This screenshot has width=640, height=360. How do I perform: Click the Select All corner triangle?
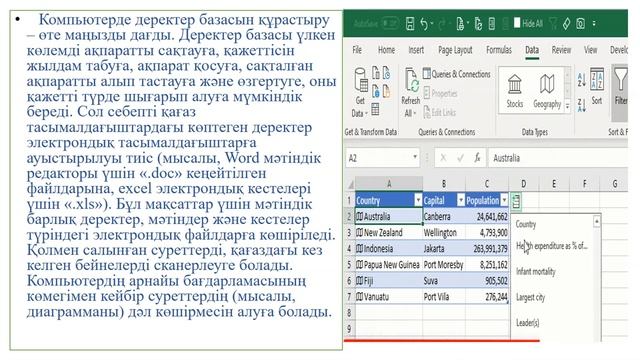(x=350, y=184)
